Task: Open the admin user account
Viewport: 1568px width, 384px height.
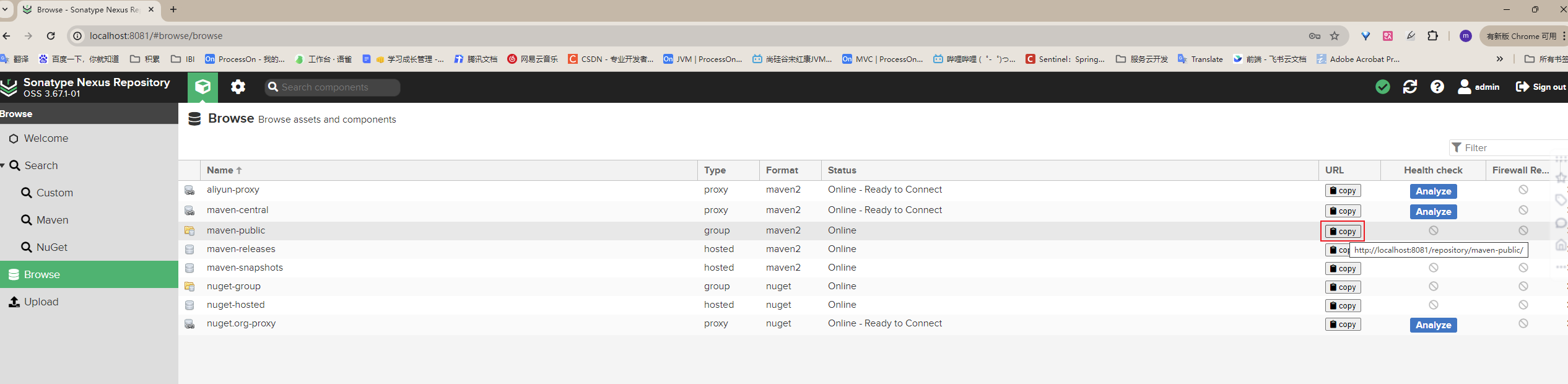Action: click(1479, 87)
